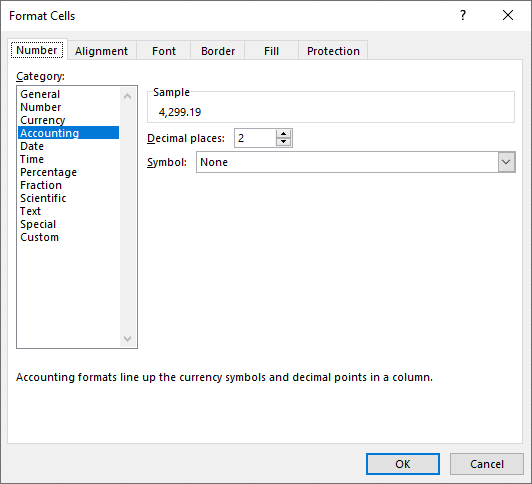Select the Fill tab

[x=271, y=51]
